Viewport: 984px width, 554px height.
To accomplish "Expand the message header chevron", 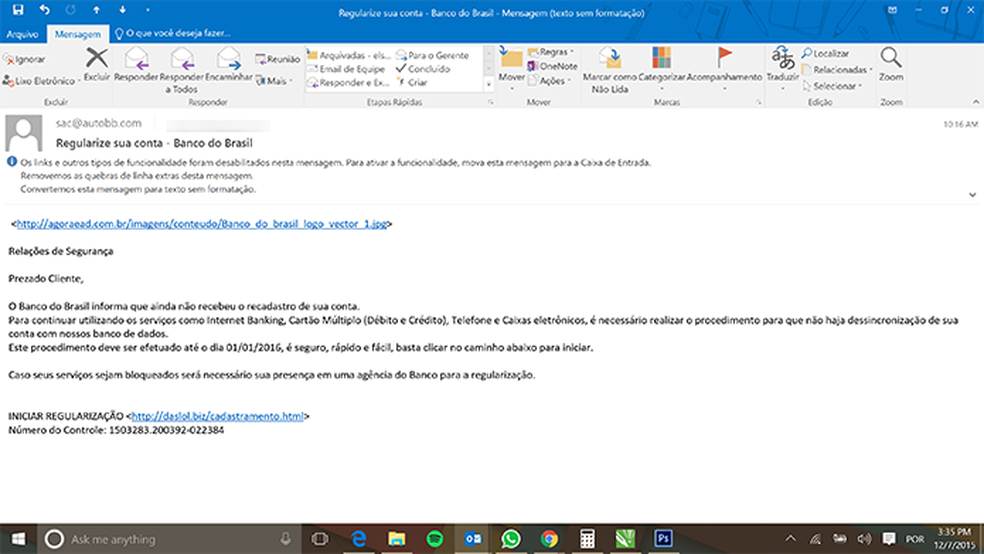I will pyautogui.click(x=972, y=195).
